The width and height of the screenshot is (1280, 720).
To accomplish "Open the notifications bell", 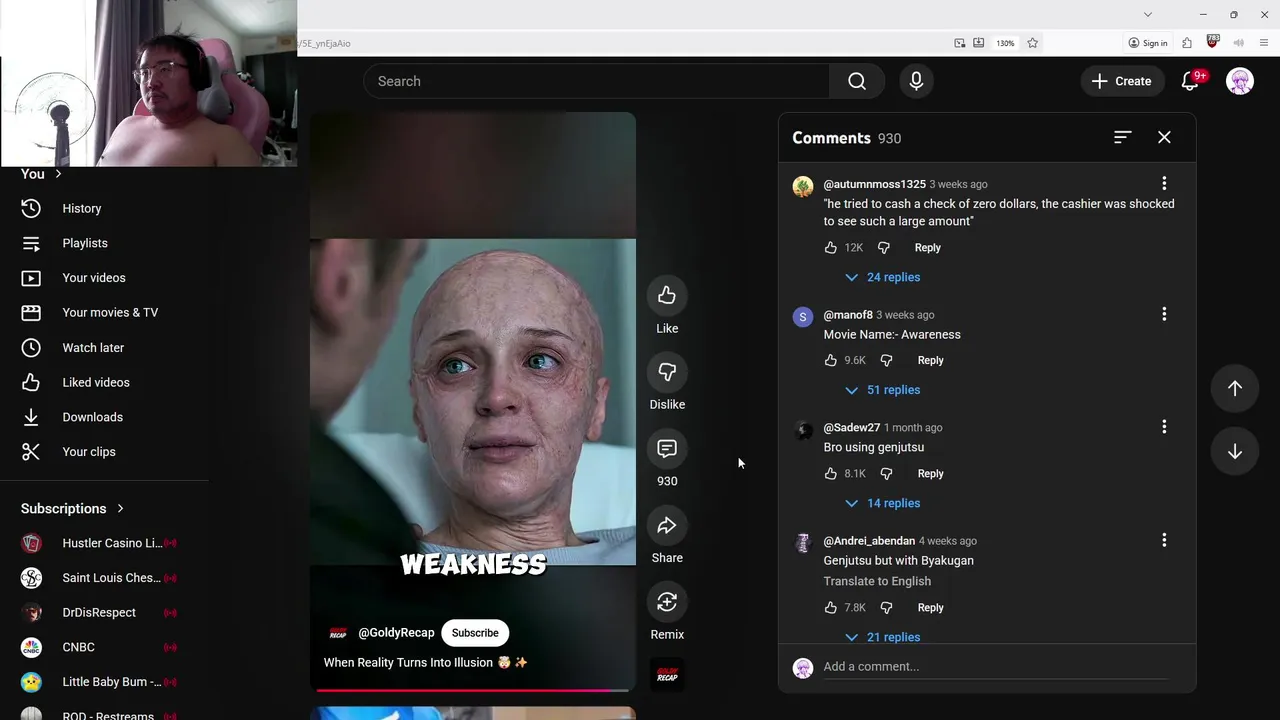I will pyautogui.click(x=1190, y=81).
